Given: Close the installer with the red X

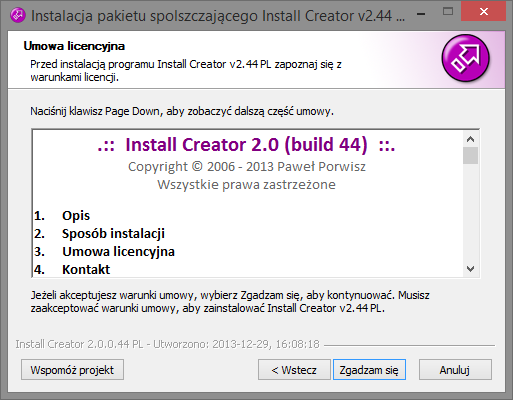Looking at the screenshot, I should pyautogui.click(x=483, y=12).
